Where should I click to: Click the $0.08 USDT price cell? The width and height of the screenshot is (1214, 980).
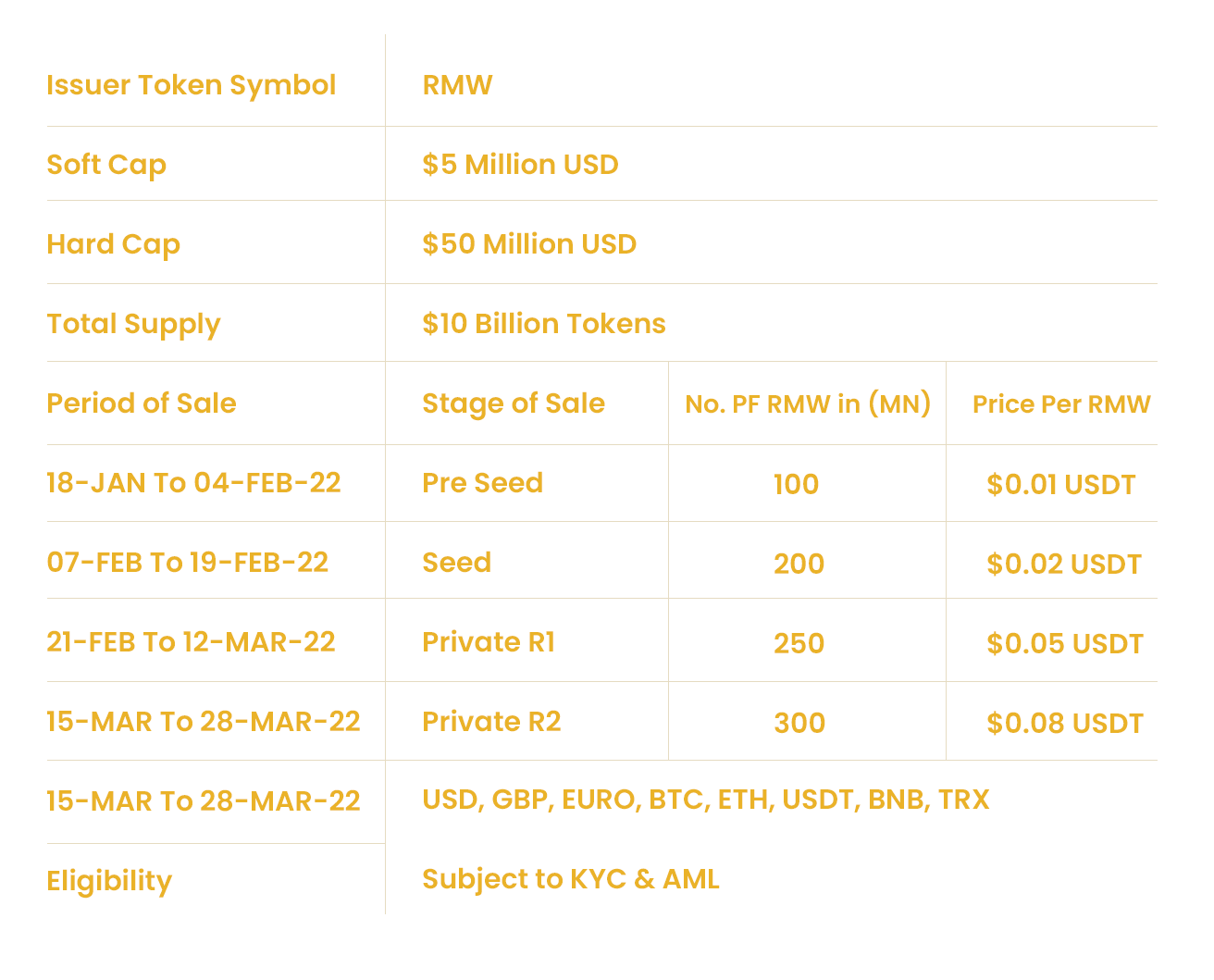(x=1065, y=724)
